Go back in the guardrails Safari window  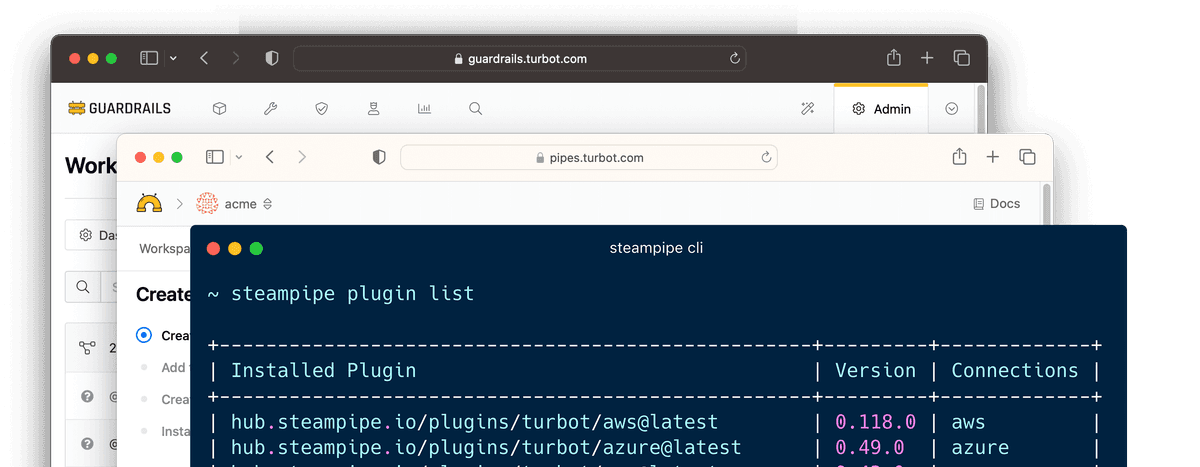(204, 59)
